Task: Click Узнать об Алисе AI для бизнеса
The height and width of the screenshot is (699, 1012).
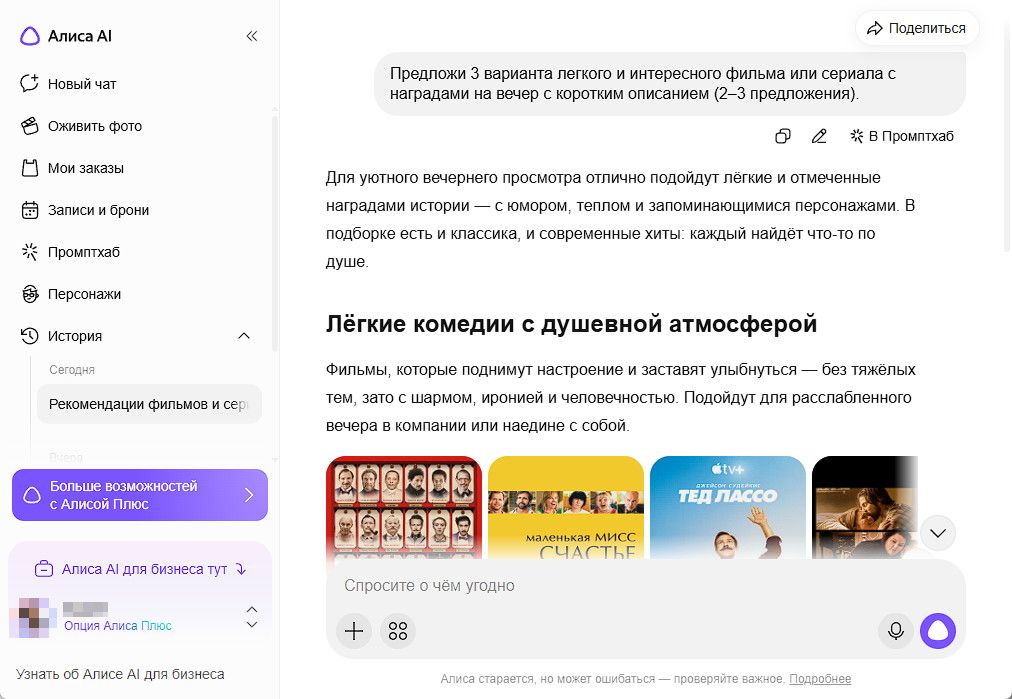Action: pyautogui.click(x=120, y=674)
